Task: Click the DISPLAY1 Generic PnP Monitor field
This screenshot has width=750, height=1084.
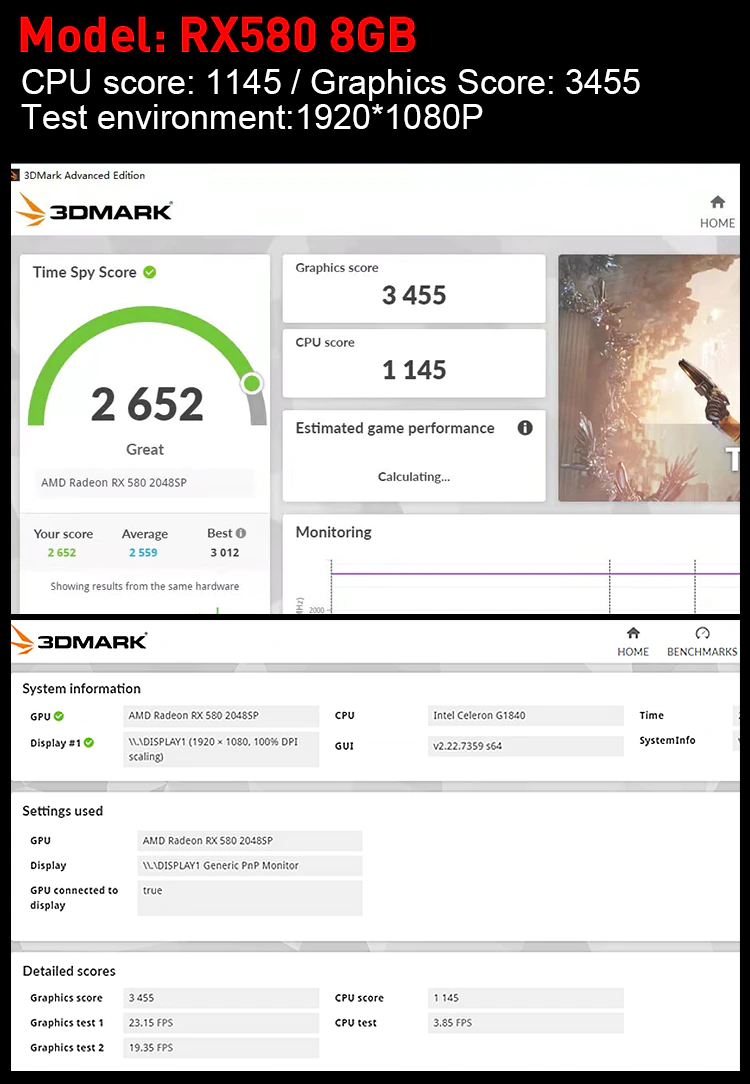Action: (x=250, y=866)
